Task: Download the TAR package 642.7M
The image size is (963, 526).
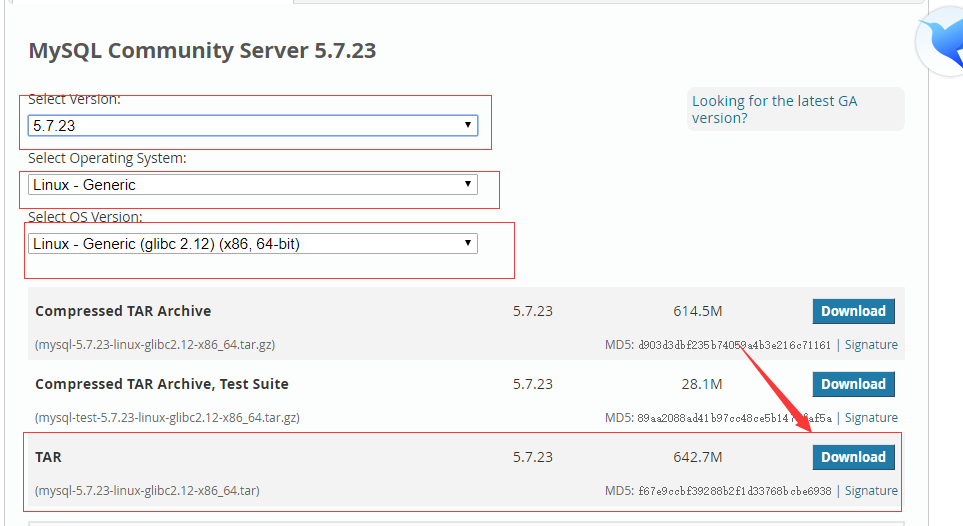Action: (853, 457)
